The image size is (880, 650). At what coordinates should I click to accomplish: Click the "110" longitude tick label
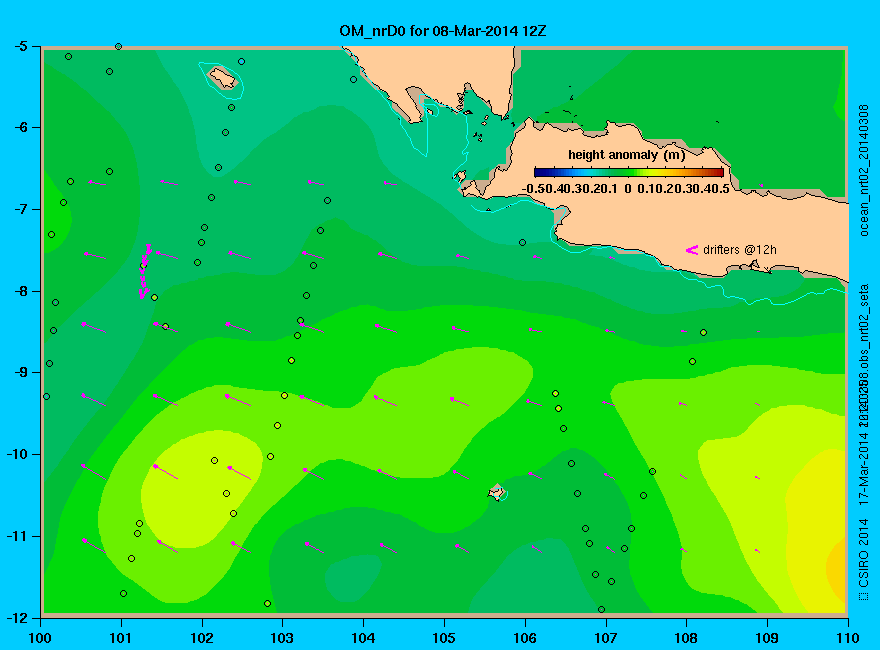[x=848, y=638]
